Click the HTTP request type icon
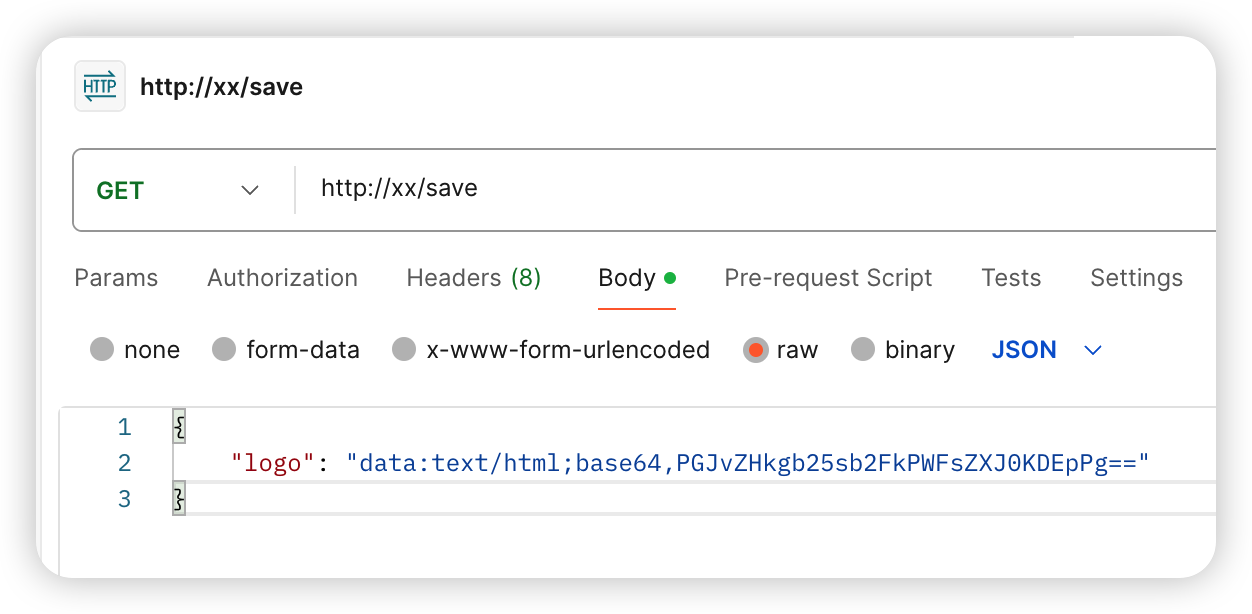The image size is (1252, 614). [x=100, y=87]
